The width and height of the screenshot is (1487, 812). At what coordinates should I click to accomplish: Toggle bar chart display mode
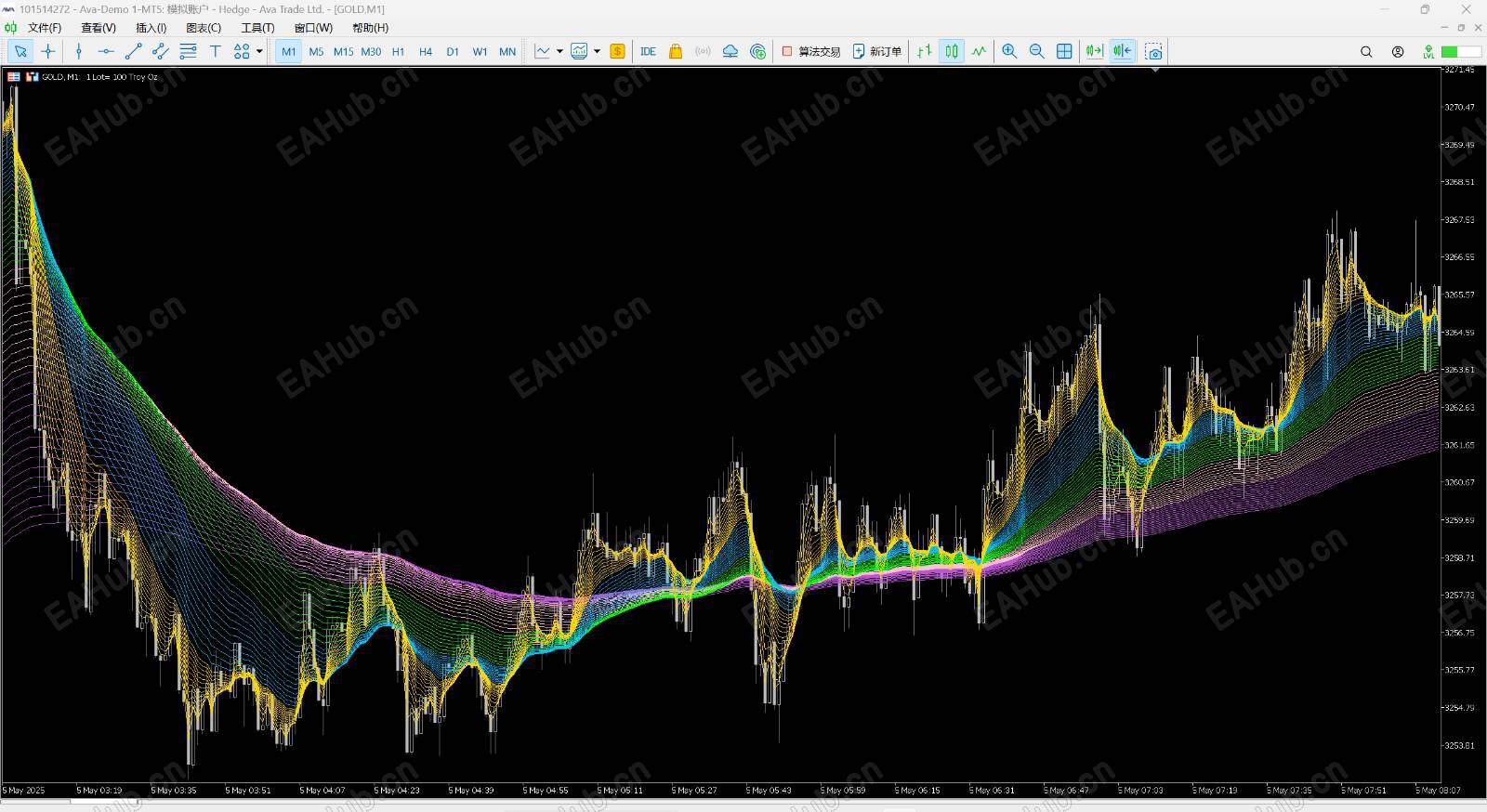coord(925,52)
